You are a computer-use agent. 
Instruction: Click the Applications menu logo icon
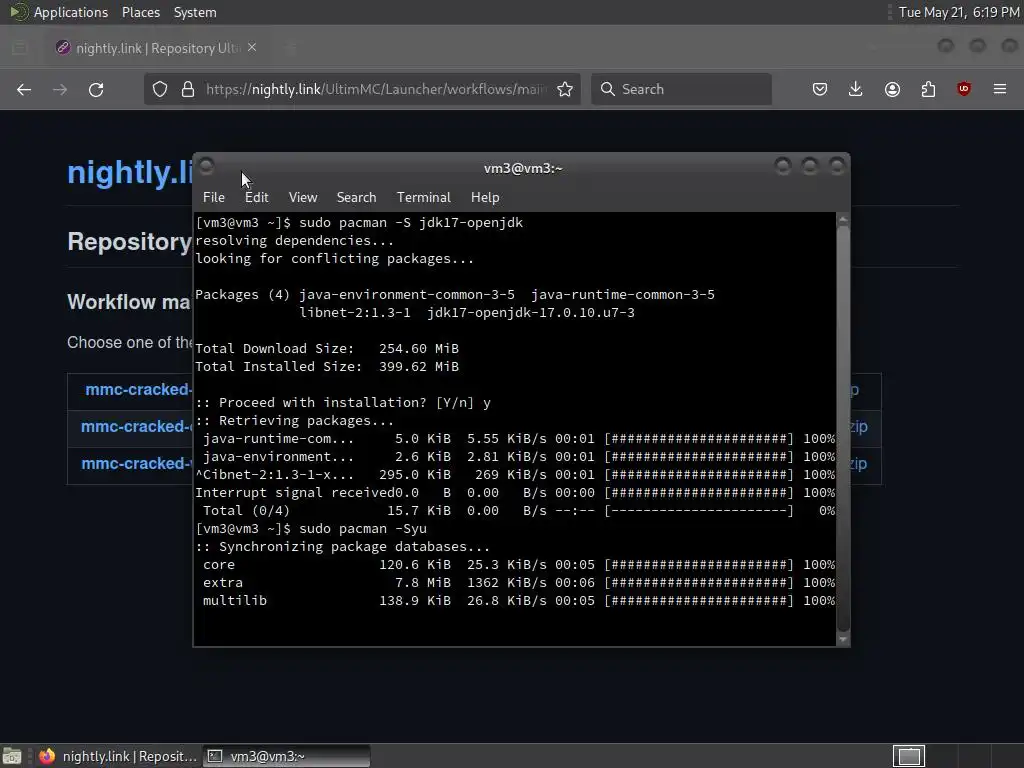click(18, 12)
